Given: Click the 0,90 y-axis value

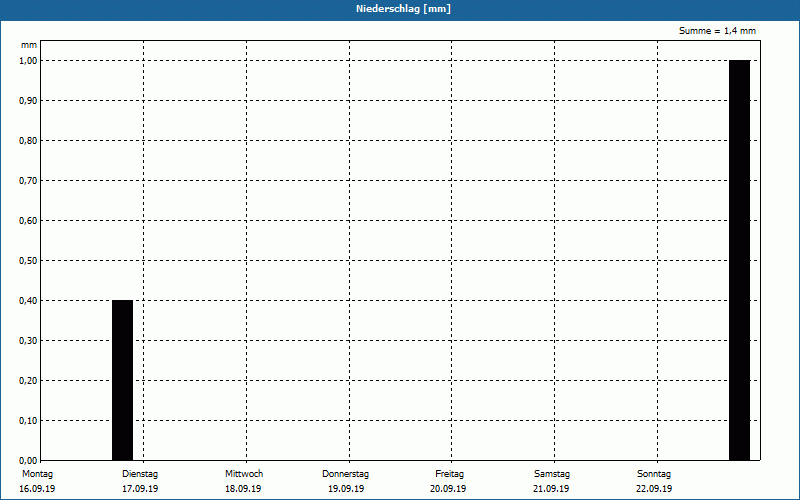Looking at the screenshot, I should click(28, 101).
